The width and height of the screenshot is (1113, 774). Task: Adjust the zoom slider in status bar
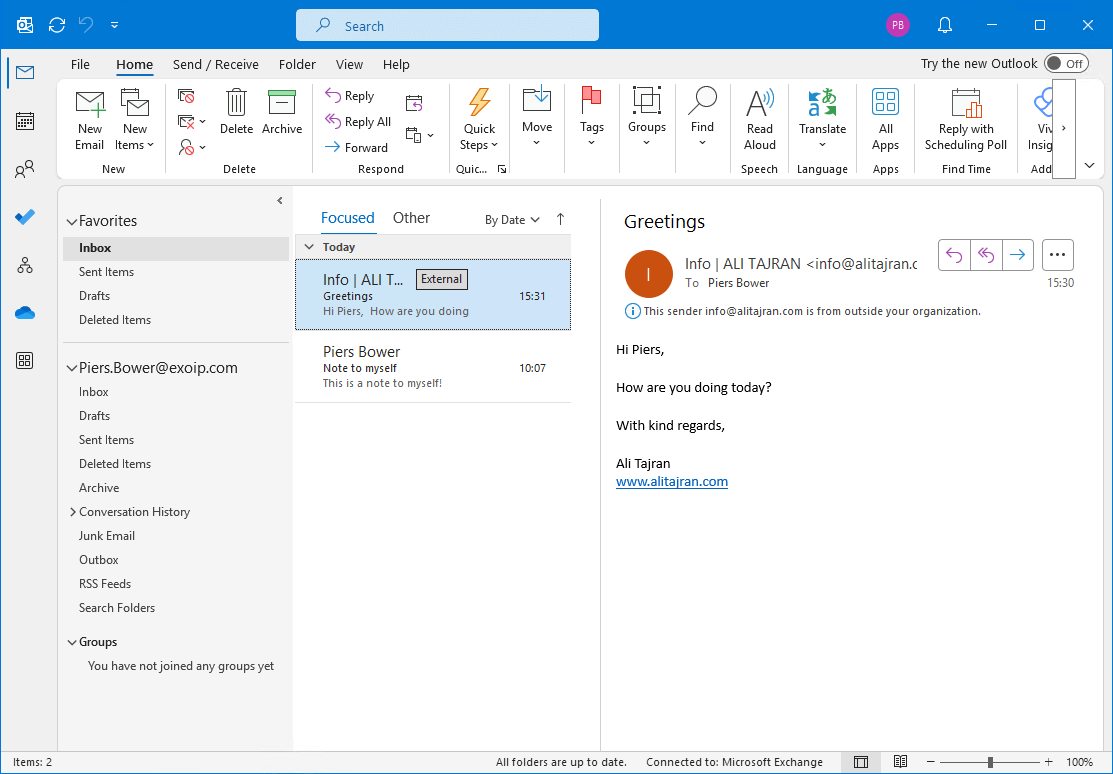990,762
